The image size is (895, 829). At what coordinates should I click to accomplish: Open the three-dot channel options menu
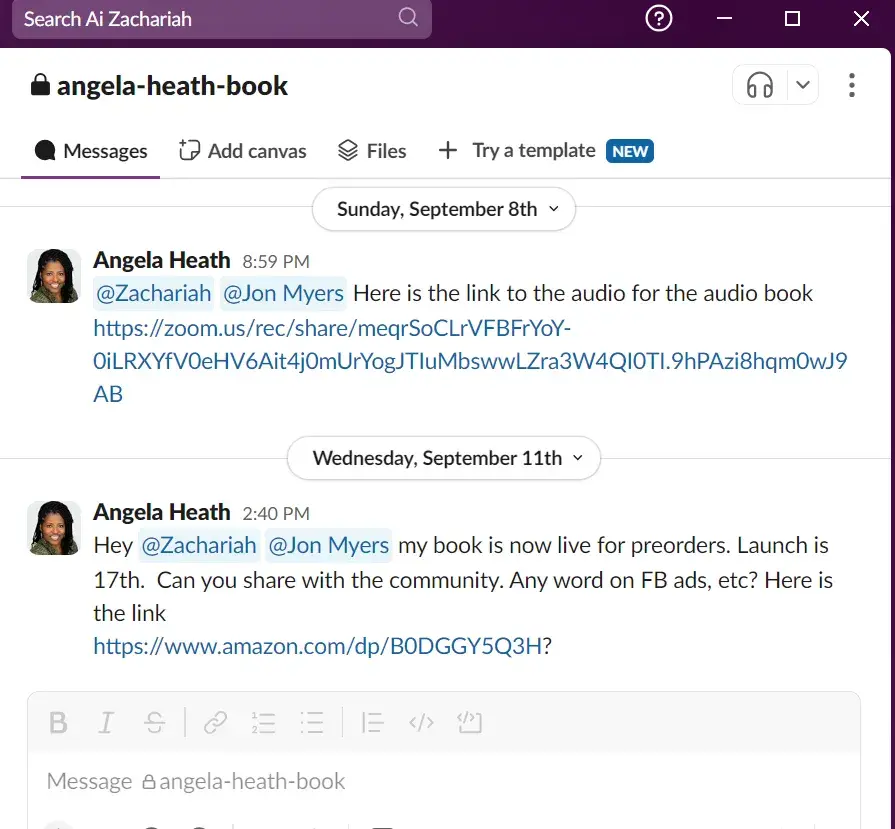851,86
